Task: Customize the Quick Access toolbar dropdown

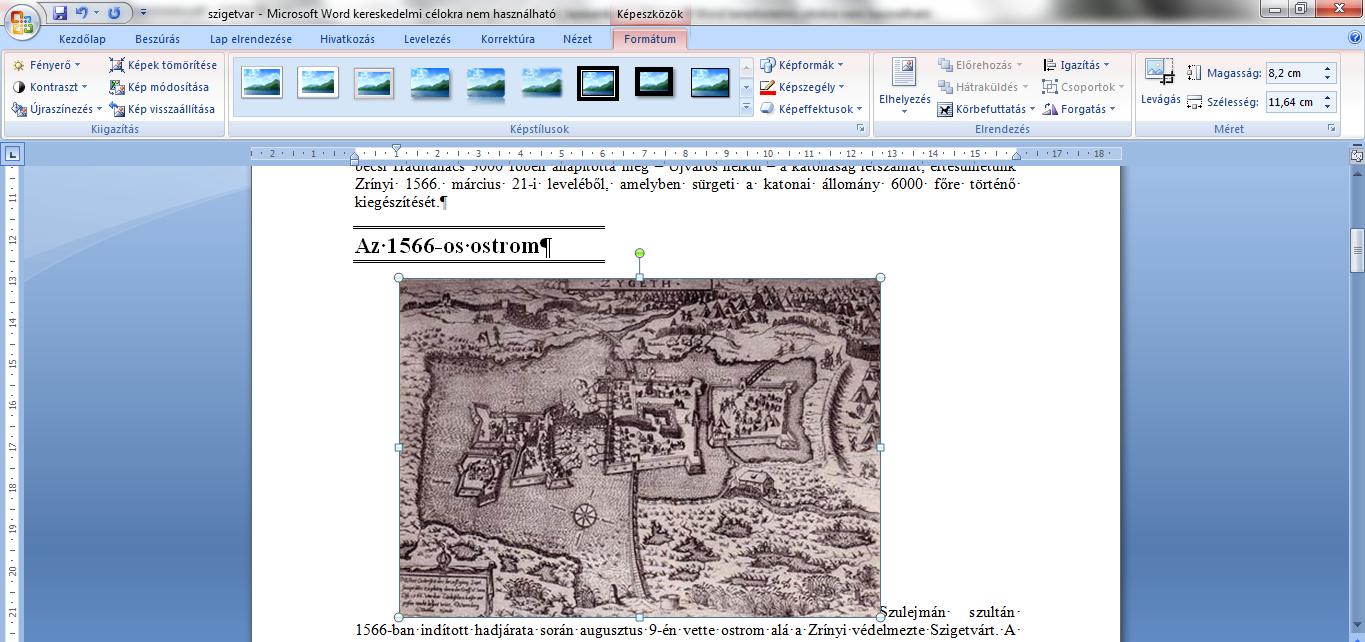Action: click(x=143, y=13)
